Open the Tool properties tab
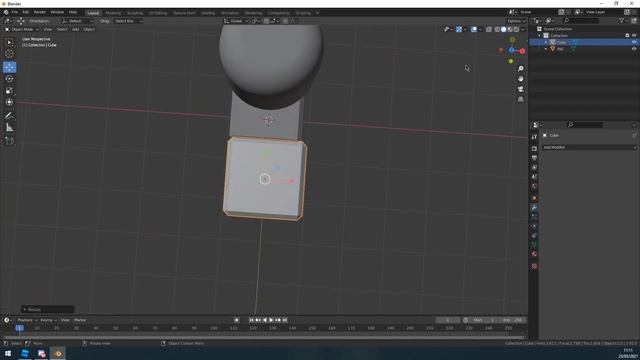640x360 pixels. (534, 137)
